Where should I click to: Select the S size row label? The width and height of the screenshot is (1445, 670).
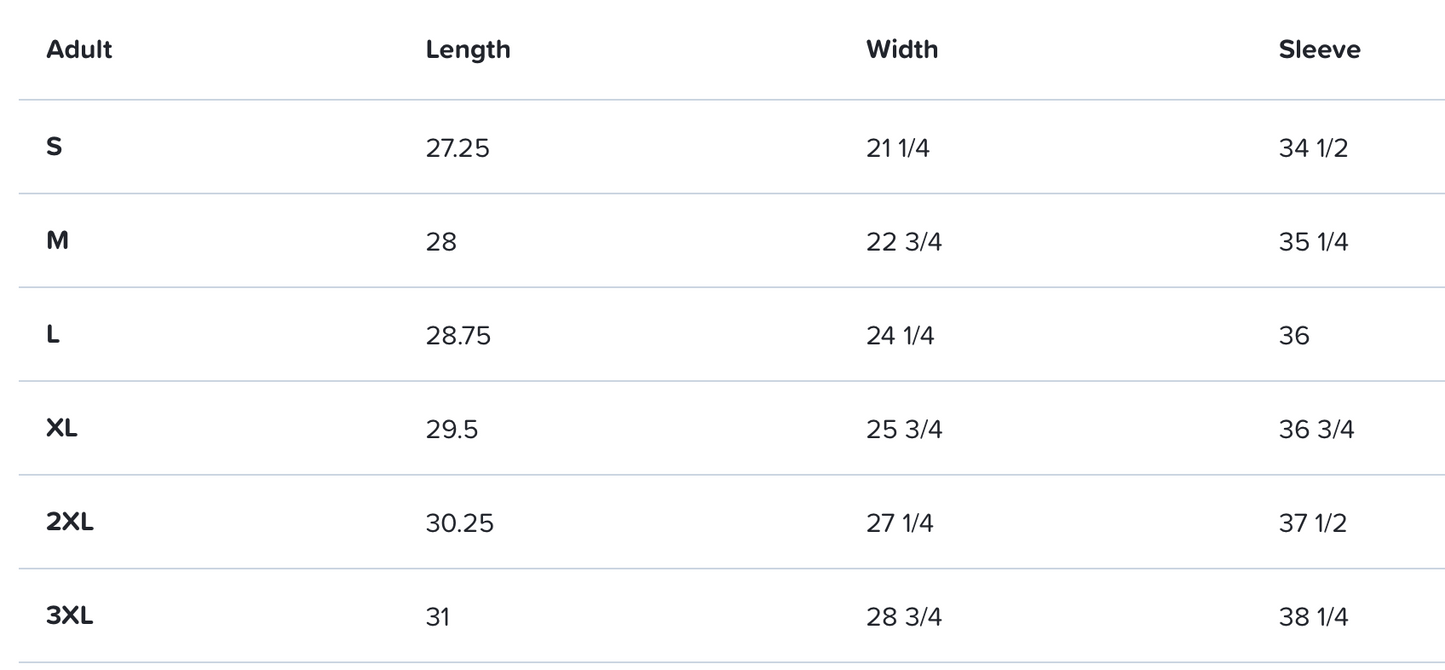(54, 147)
